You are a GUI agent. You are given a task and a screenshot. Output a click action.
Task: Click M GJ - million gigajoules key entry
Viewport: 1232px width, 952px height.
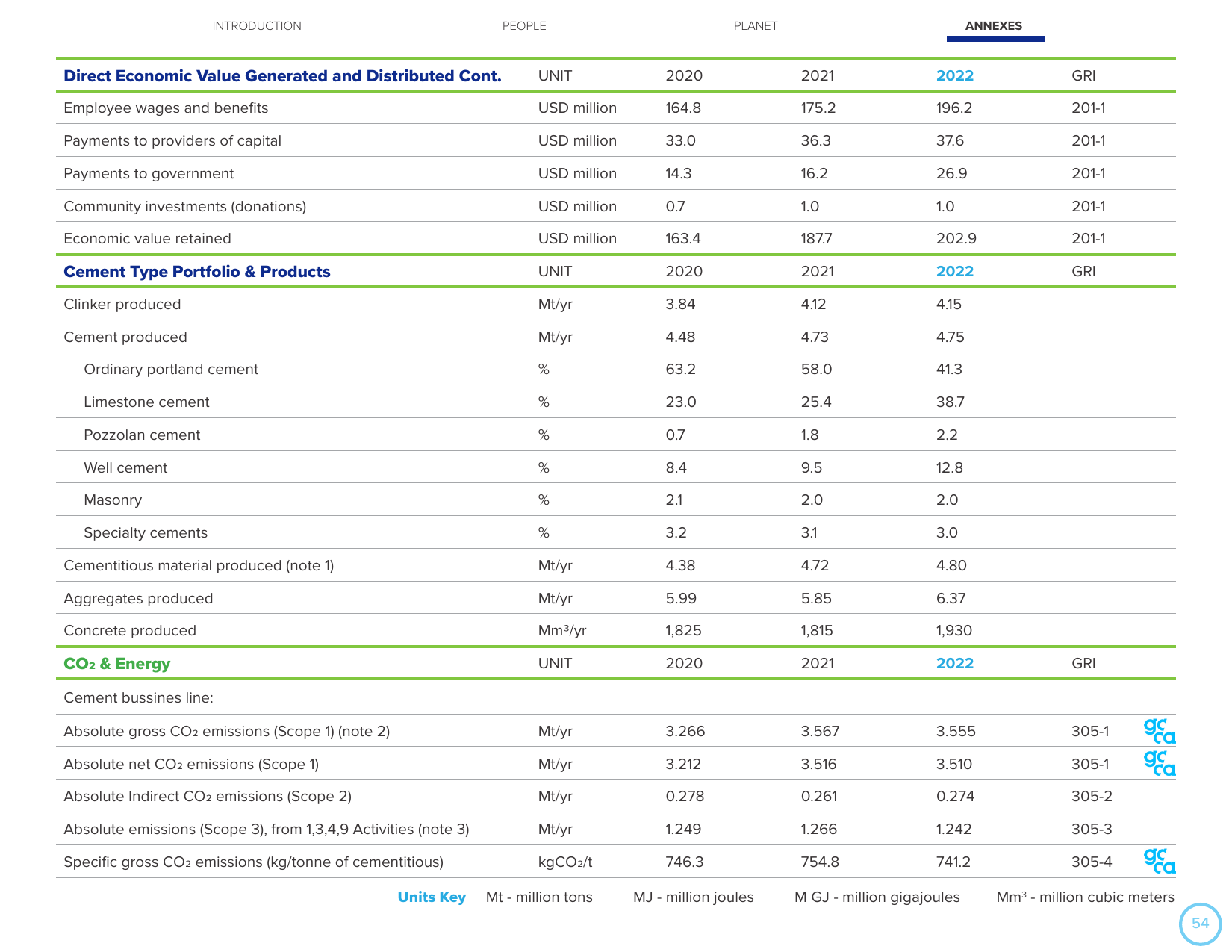point(877,897)
